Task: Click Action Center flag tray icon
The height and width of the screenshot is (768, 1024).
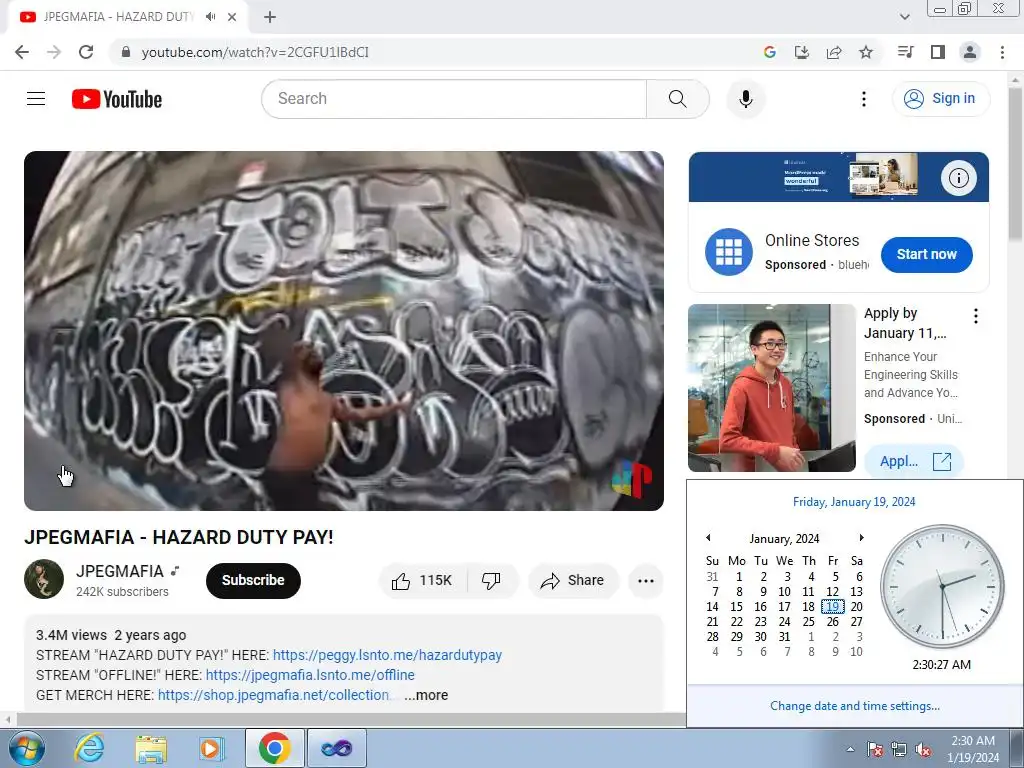Action: [875, 749]
